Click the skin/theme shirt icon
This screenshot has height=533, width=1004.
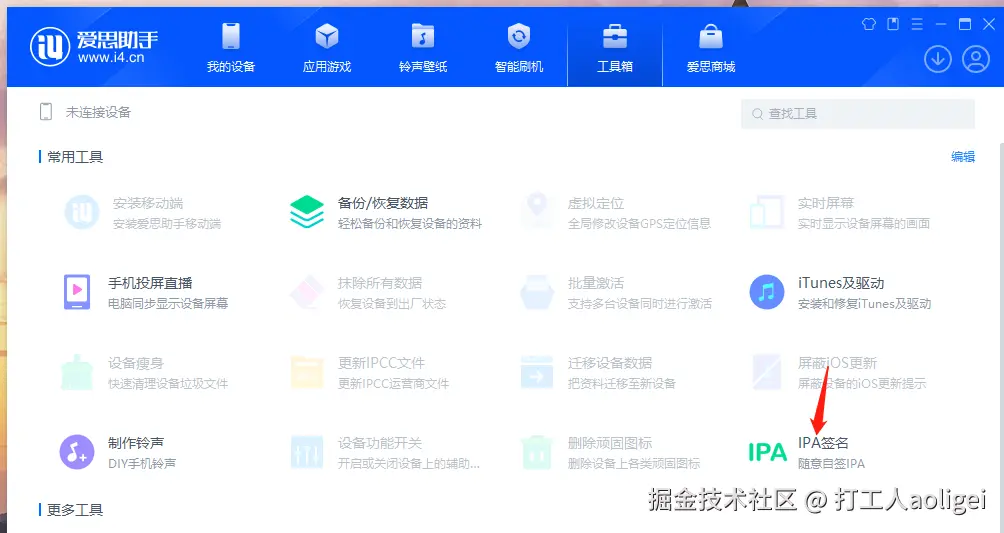tap(869, 24)
